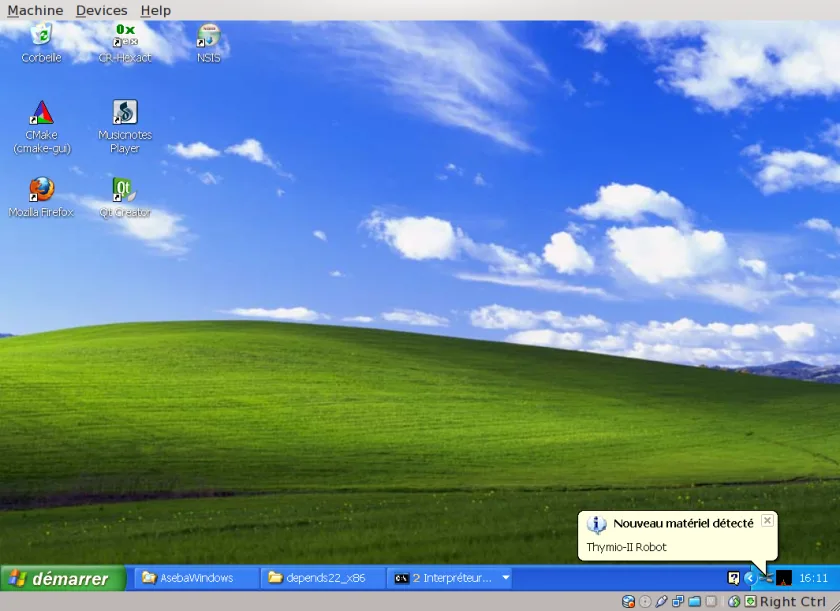Open the démarrer start menu
This screenshot has height=611, width=840.
63,578
